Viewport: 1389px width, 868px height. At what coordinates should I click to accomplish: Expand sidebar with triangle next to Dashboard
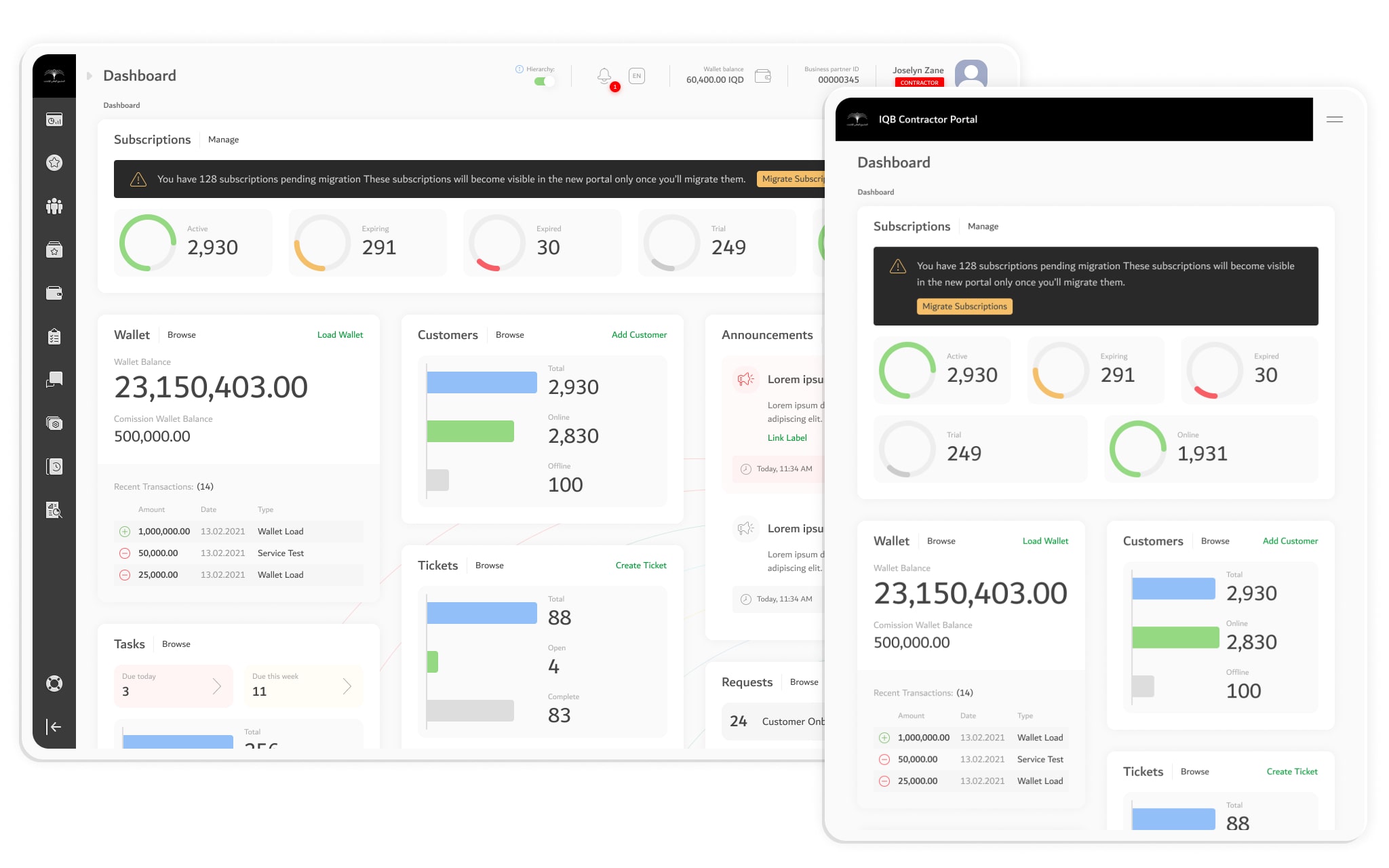click(x=90, y=76)
